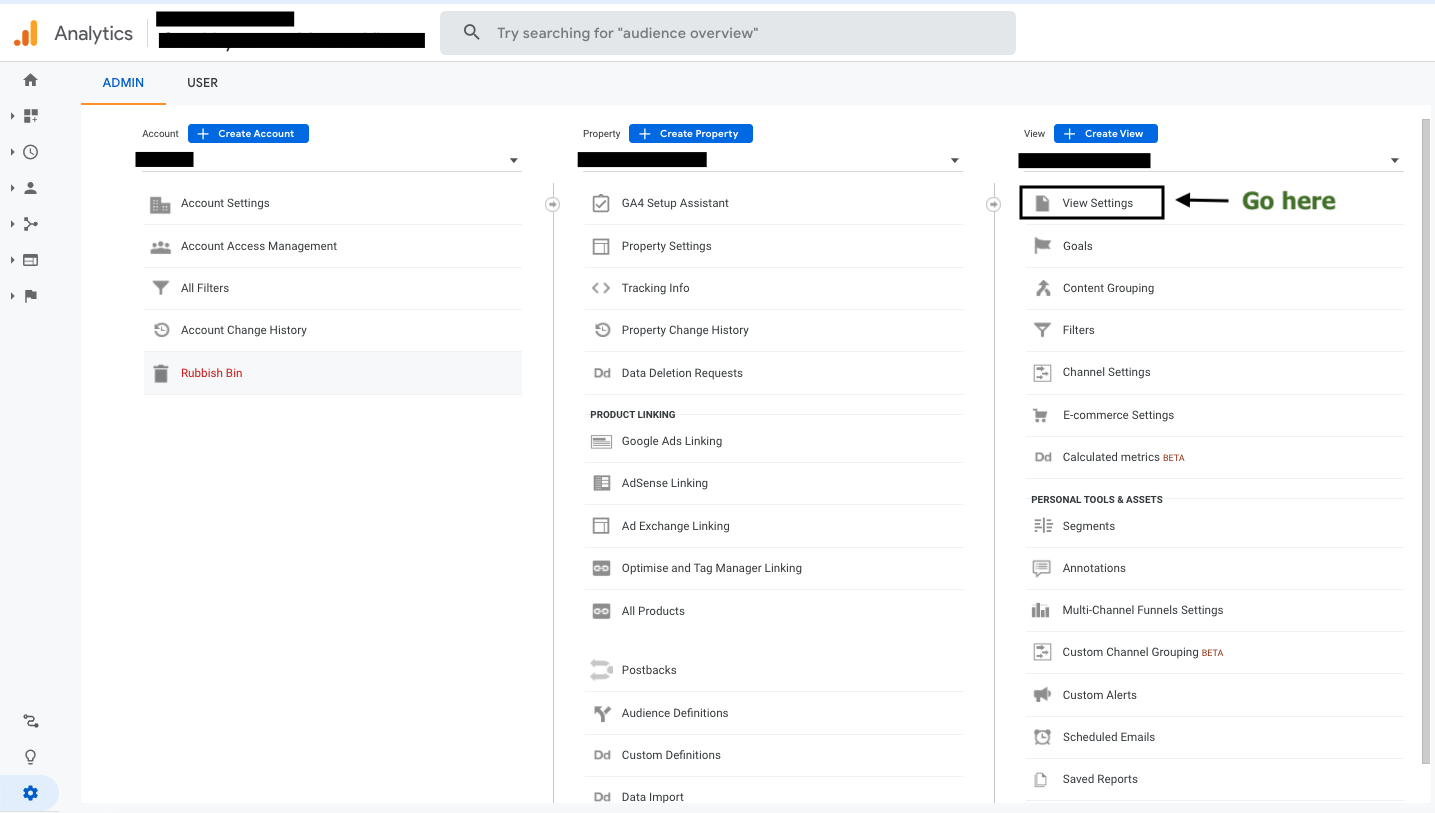Click the Custom Alerts megaphone icon
The image size is (1435, 813).
(x=1042, y=695)
